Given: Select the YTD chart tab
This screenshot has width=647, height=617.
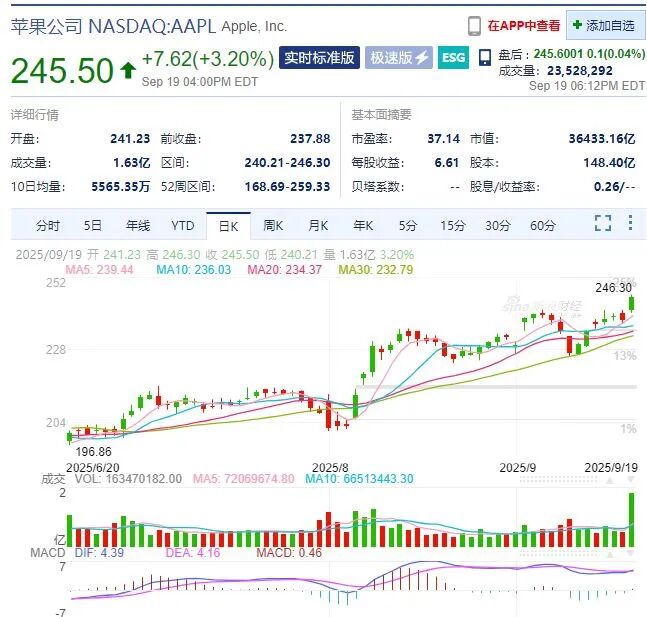Looking at the screenshot, I should [183, 226].
